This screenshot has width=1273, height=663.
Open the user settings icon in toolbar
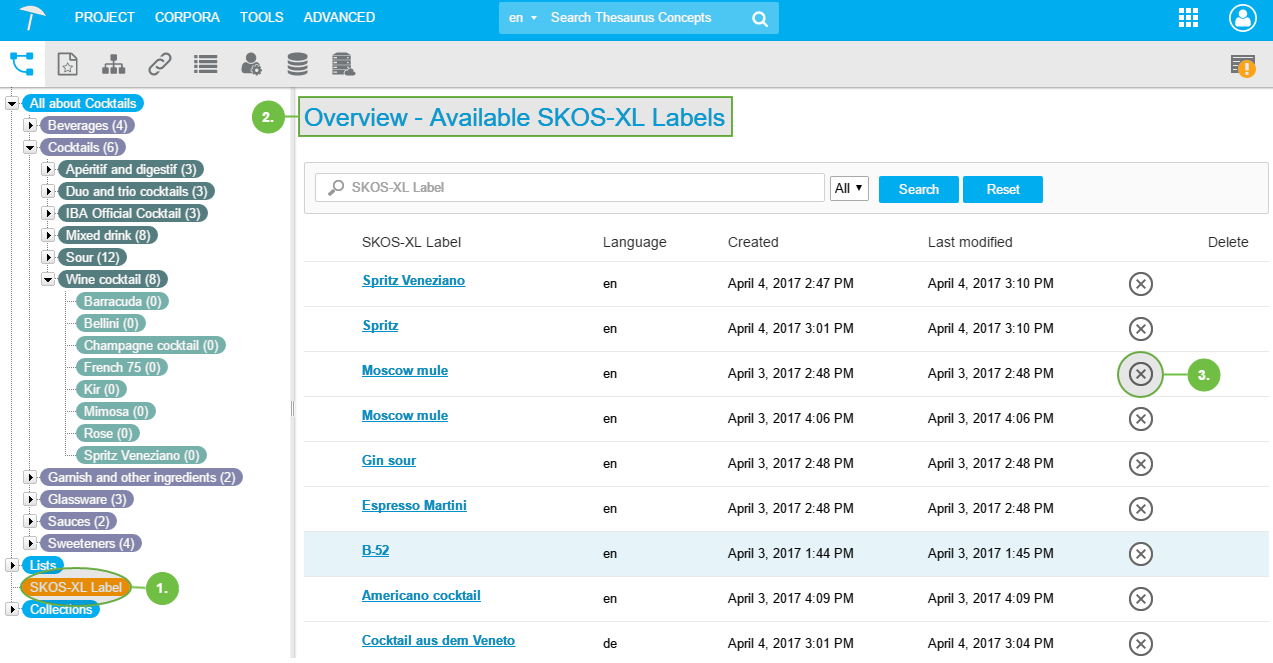coord(251,65)
